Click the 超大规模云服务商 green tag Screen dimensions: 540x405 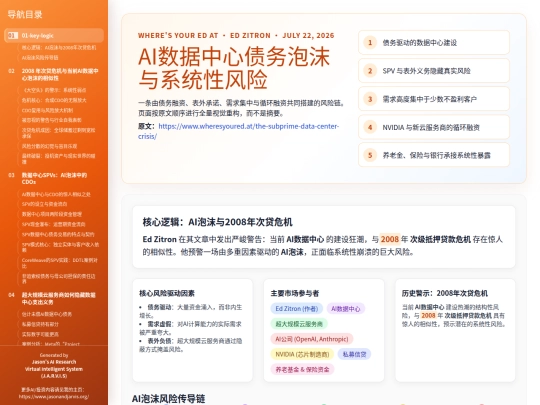[x=299, y=324]
